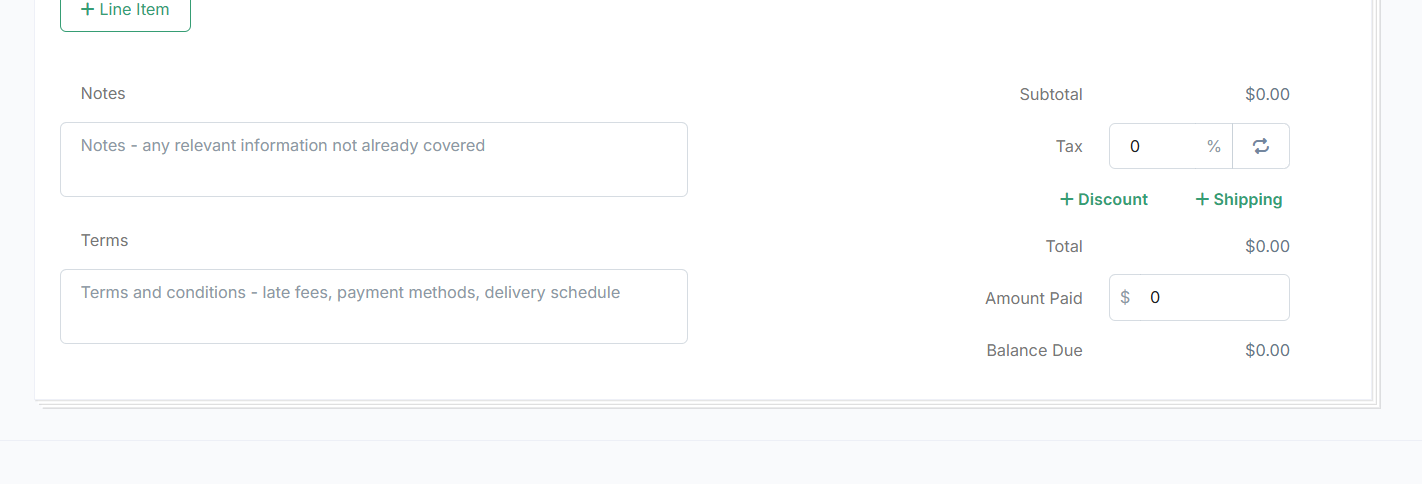Focus the Tax rate input field
Viewport: 1422px width, 484px height.
1161,146
